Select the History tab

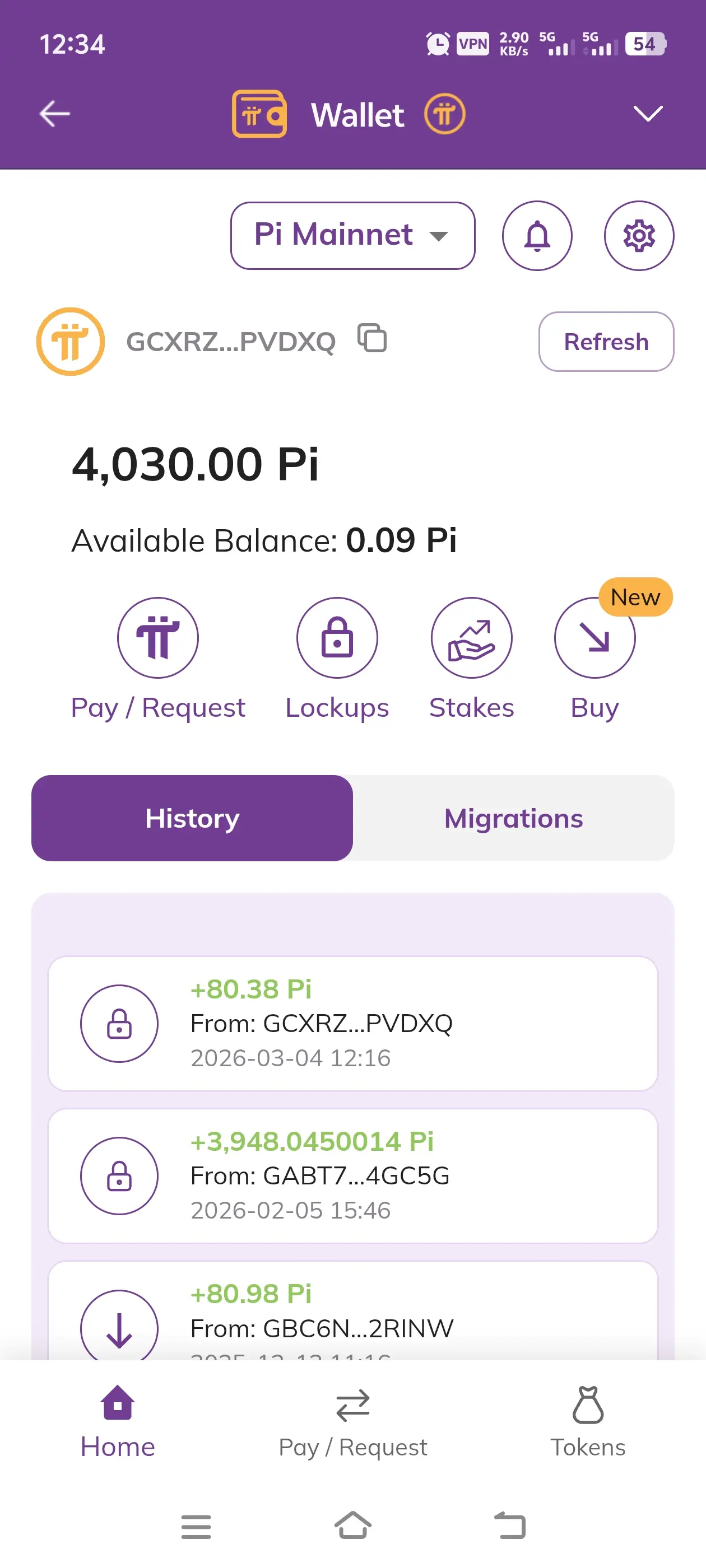coord(192,818)
